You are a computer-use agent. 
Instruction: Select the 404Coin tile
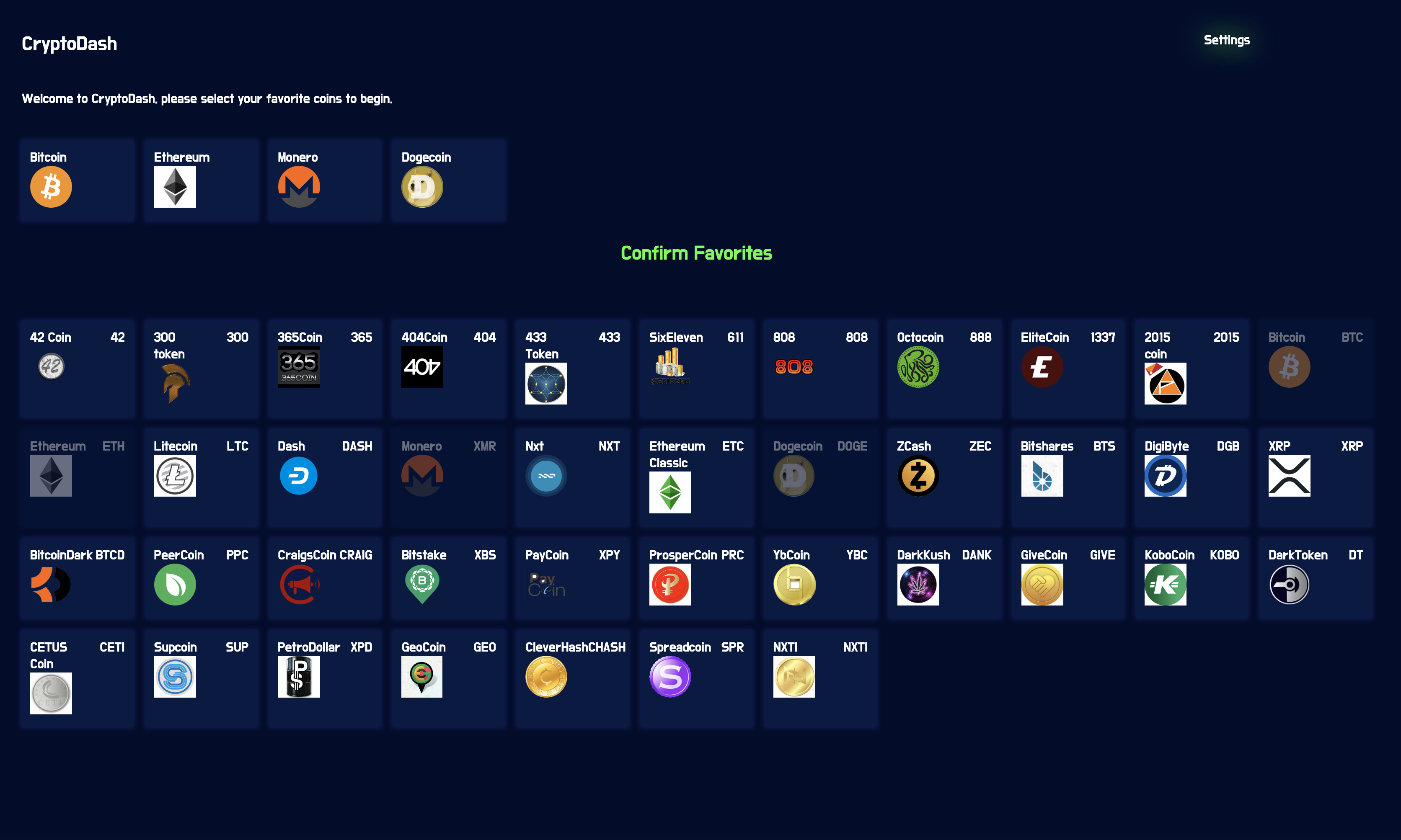click(x=449, y=368)
